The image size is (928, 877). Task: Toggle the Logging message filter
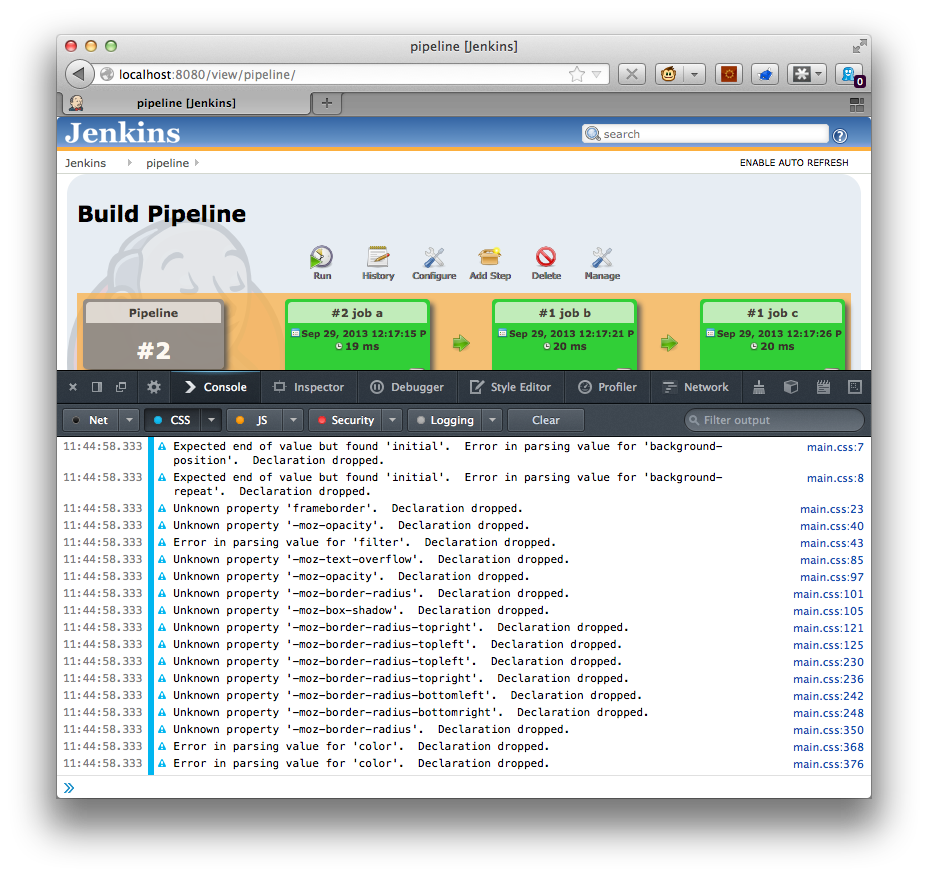pyautogui.click(x=446, y=420)
